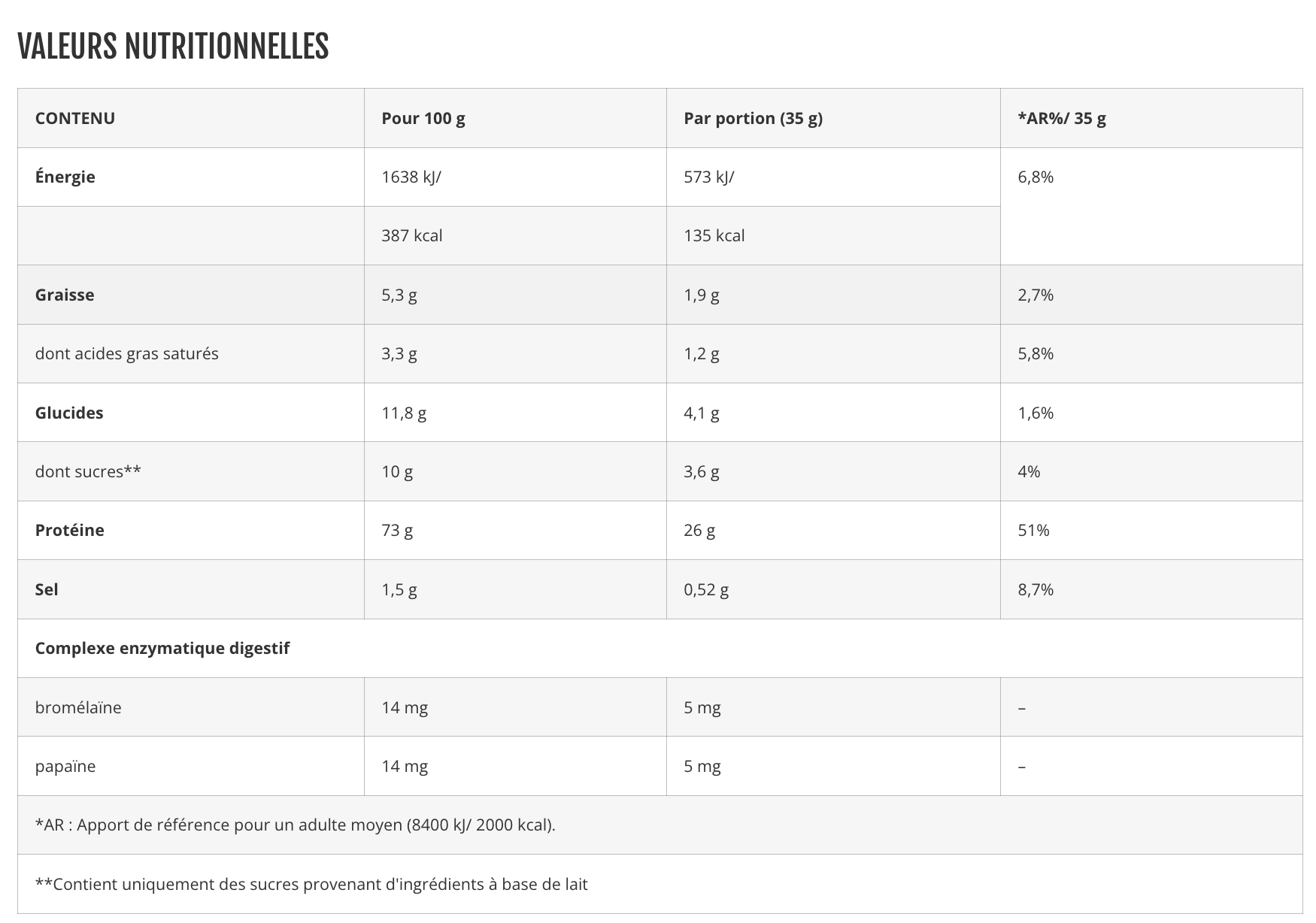Click the Protéine row label
Viewport: 1316px width, 923px height.
[x=70, y=530]
